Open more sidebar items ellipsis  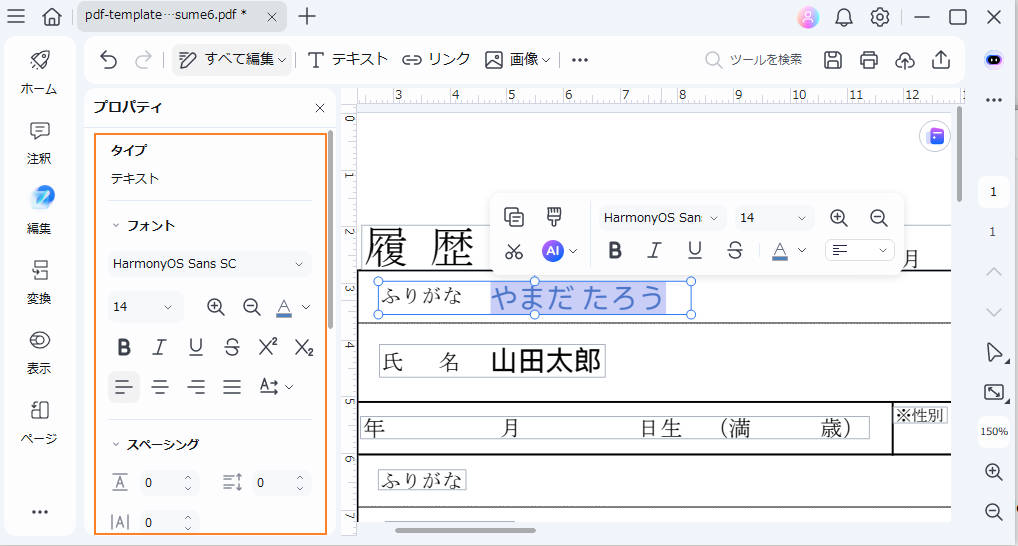point(40,512)
